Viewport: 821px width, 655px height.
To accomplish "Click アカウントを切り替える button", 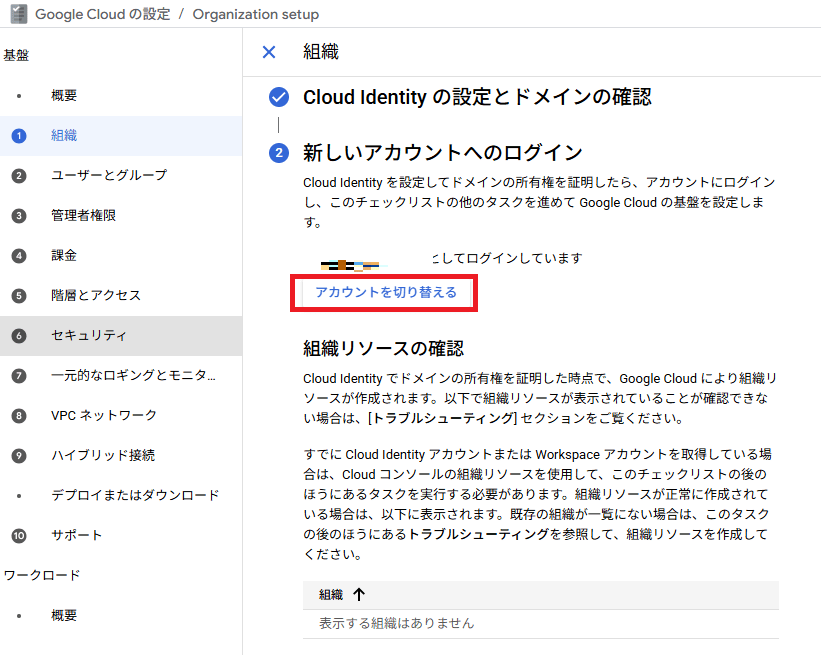I will coord(385,292).
